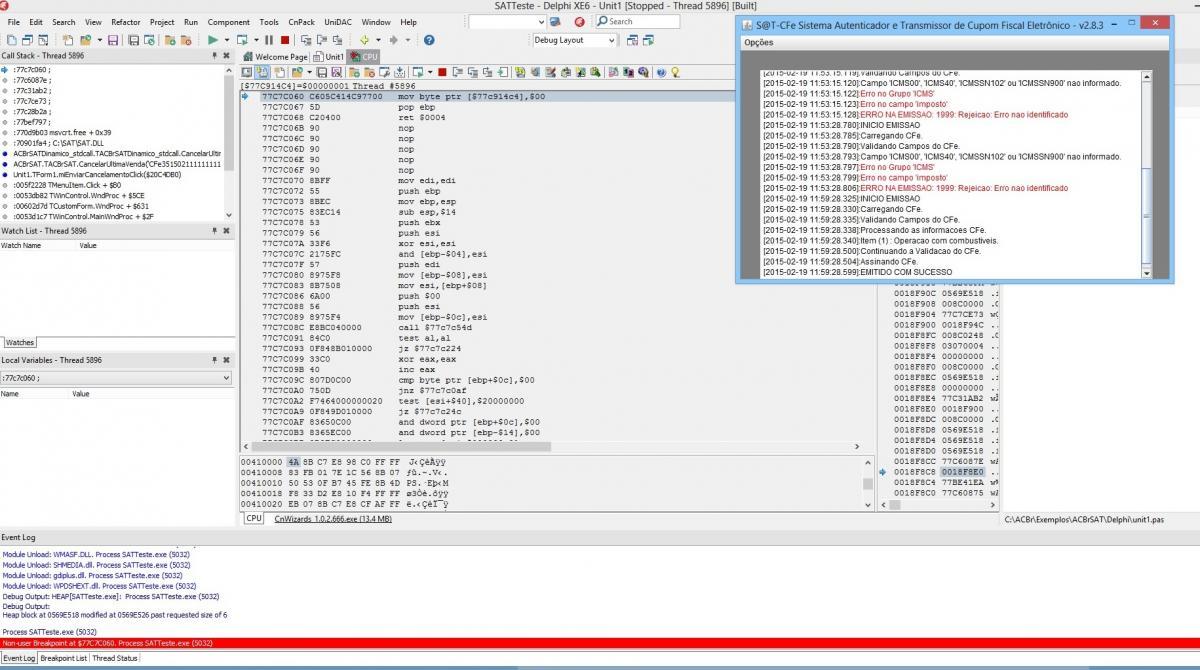Screen dimensions: 1200x670
Task: Switch to the Welcome Page tab
Action: [x=276, y=57]
